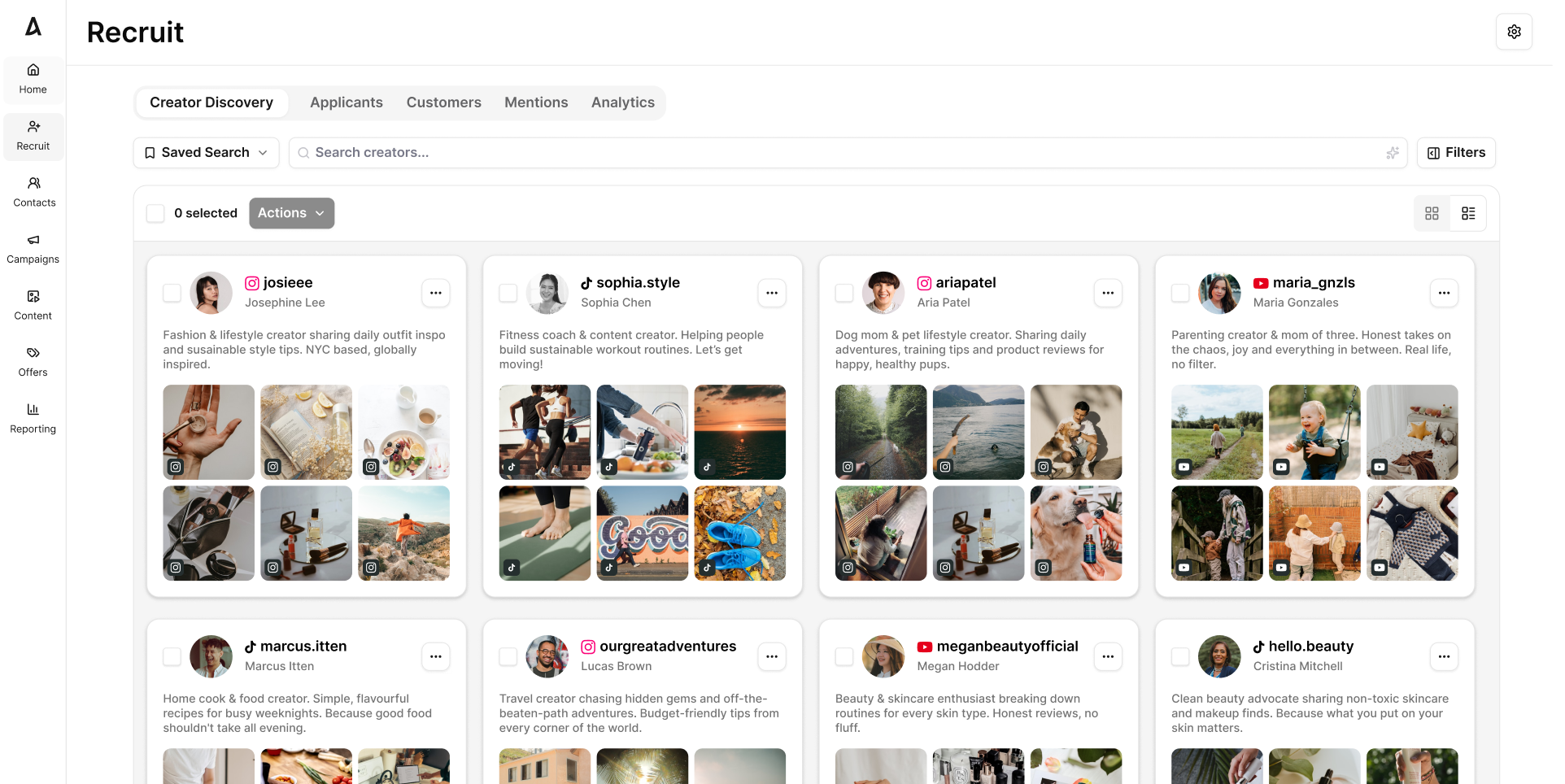Viewport: 1565px width, 784px height.
Task: Select the marcus.itten creator checkbox
Action: coord(172,656)
